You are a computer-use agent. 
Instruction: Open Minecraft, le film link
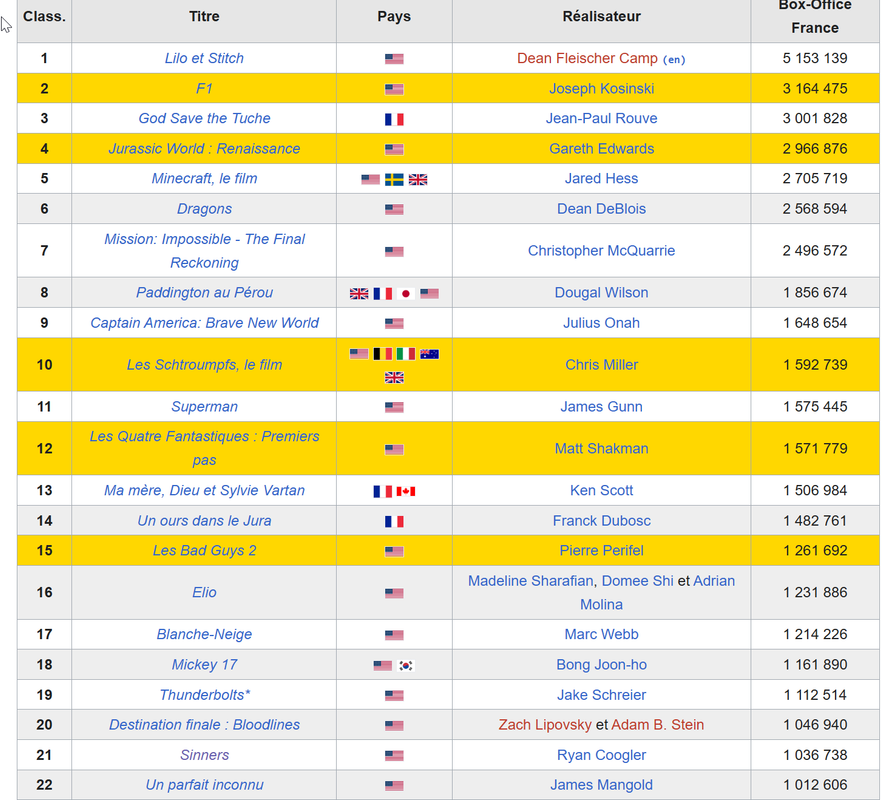click(x=204, y=179)
